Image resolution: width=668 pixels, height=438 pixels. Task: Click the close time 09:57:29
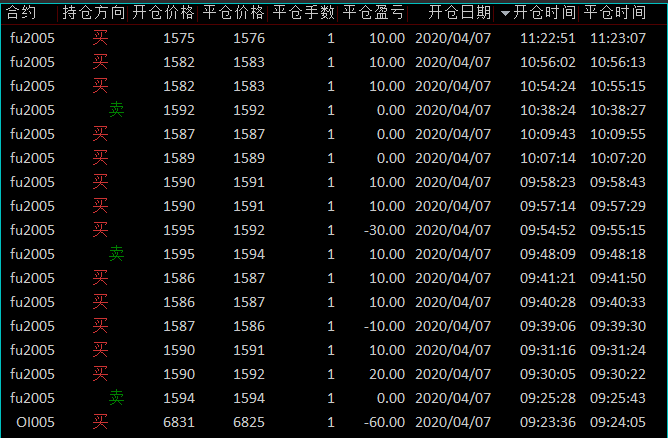pyautogui.click(x=618, y=206)
